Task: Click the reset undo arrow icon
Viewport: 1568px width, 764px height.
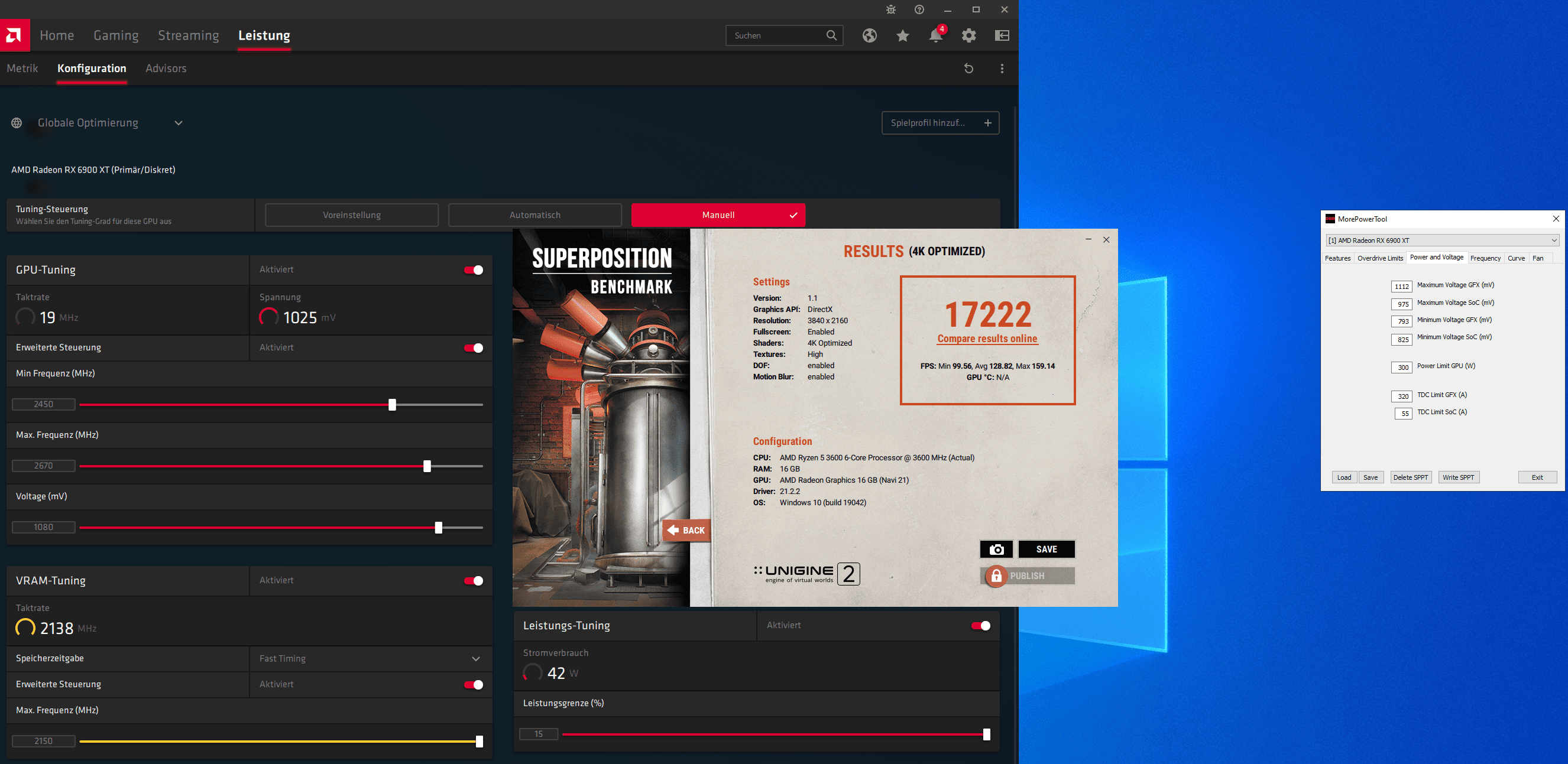Action: coord(969,69)
